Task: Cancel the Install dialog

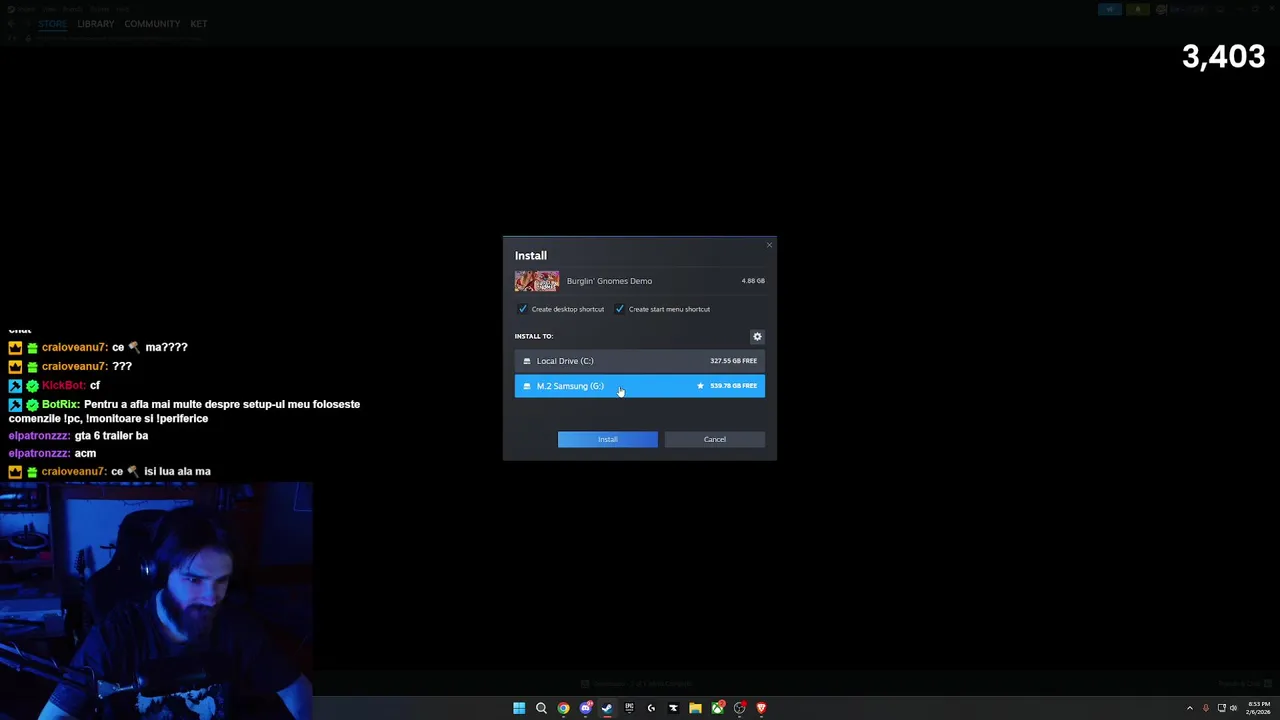Action: pyautogui.click(x=715, y=439)
